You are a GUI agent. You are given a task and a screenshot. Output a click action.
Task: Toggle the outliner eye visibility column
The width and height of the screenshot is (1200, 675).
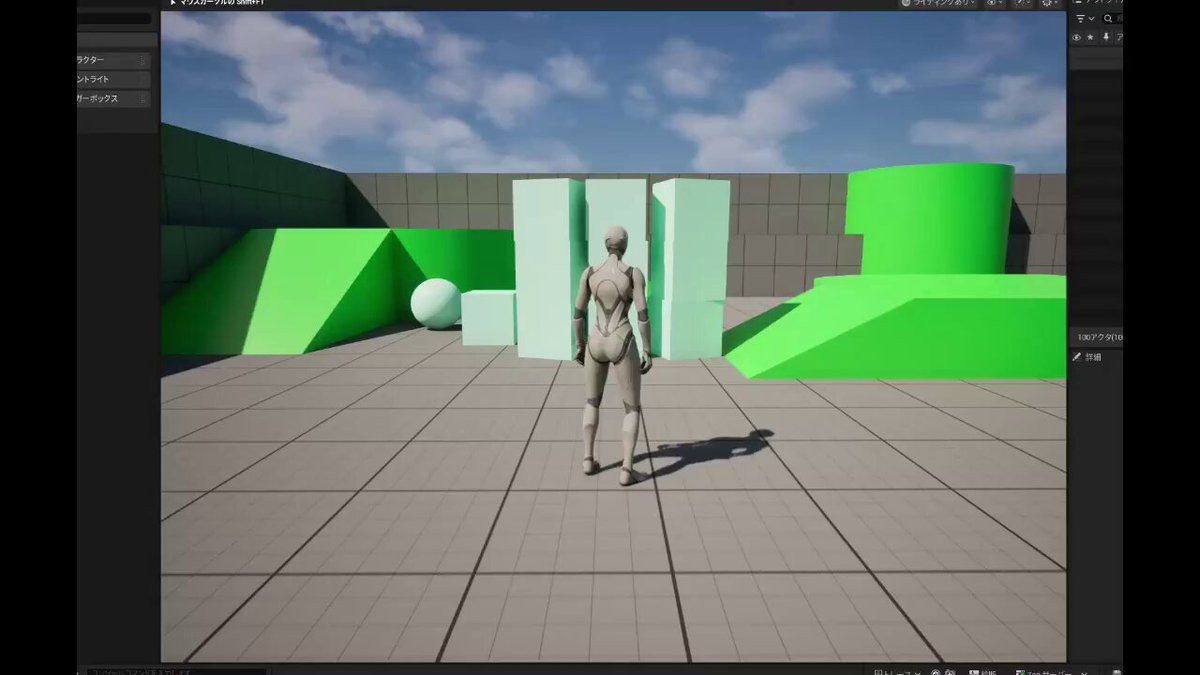click(x=1077, y=37)
